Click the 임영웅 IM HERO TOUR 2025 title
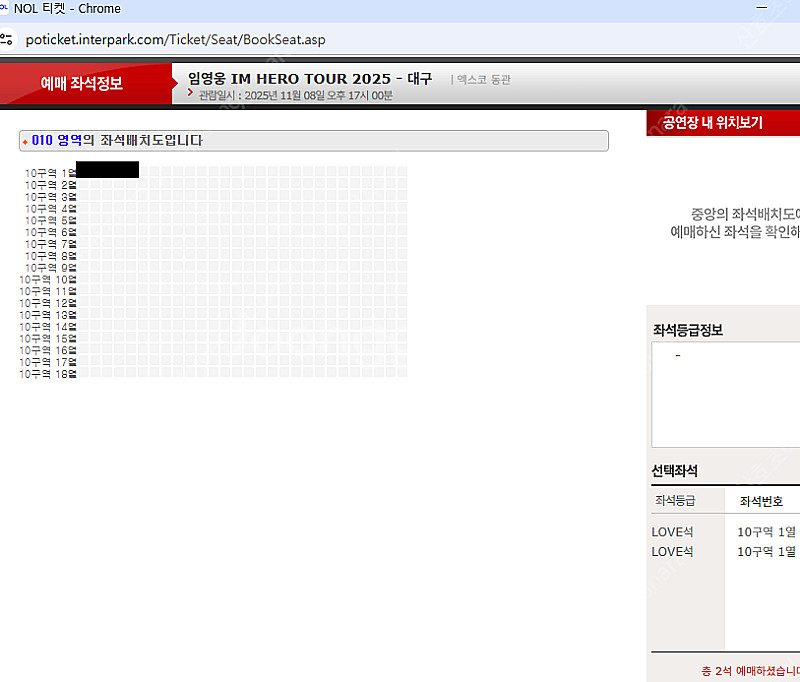Image resolution: width=800 pixels, height=682 pixels. pos(310,79)
